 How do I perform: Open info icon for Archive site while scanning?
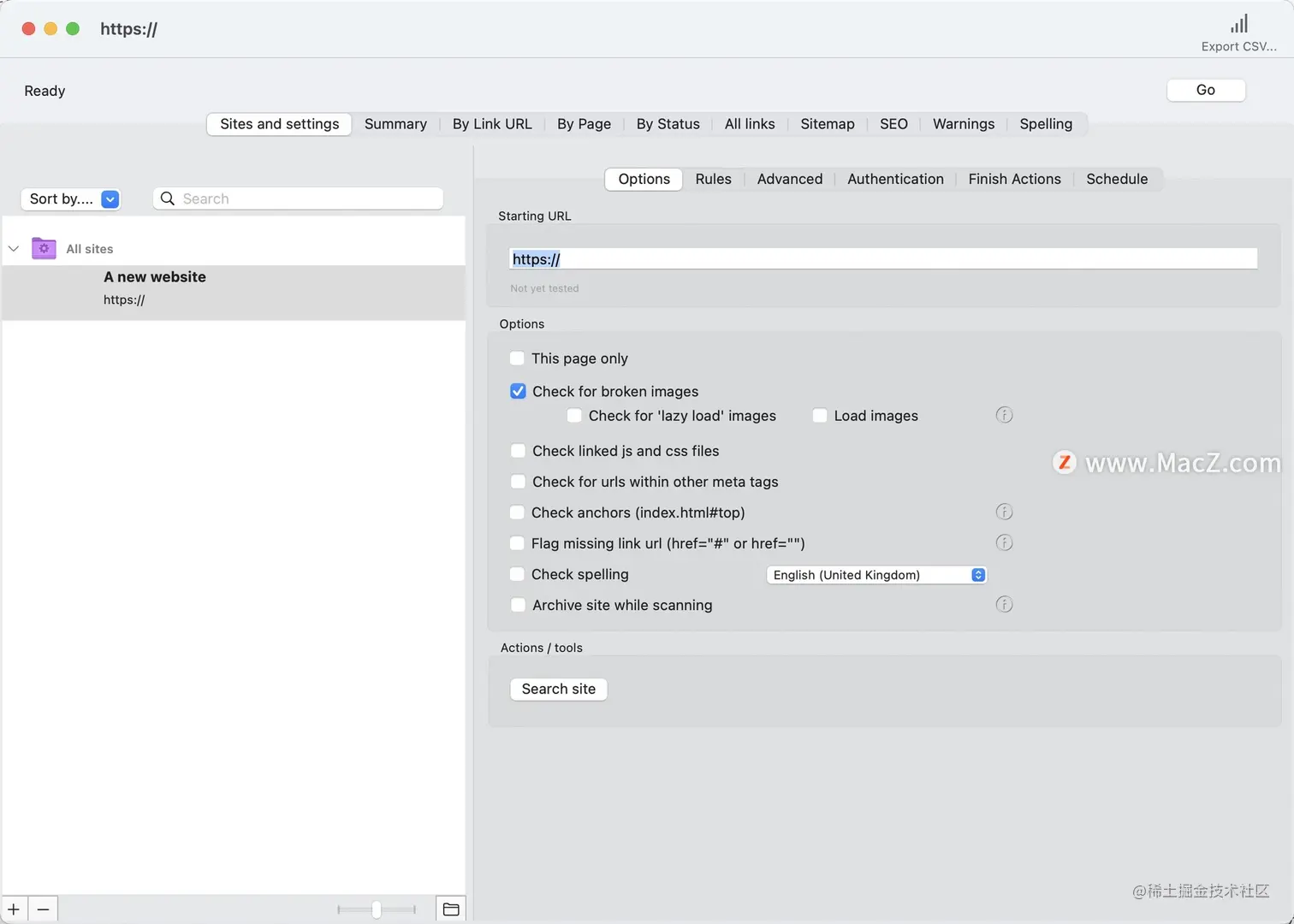pos(1004,604)
